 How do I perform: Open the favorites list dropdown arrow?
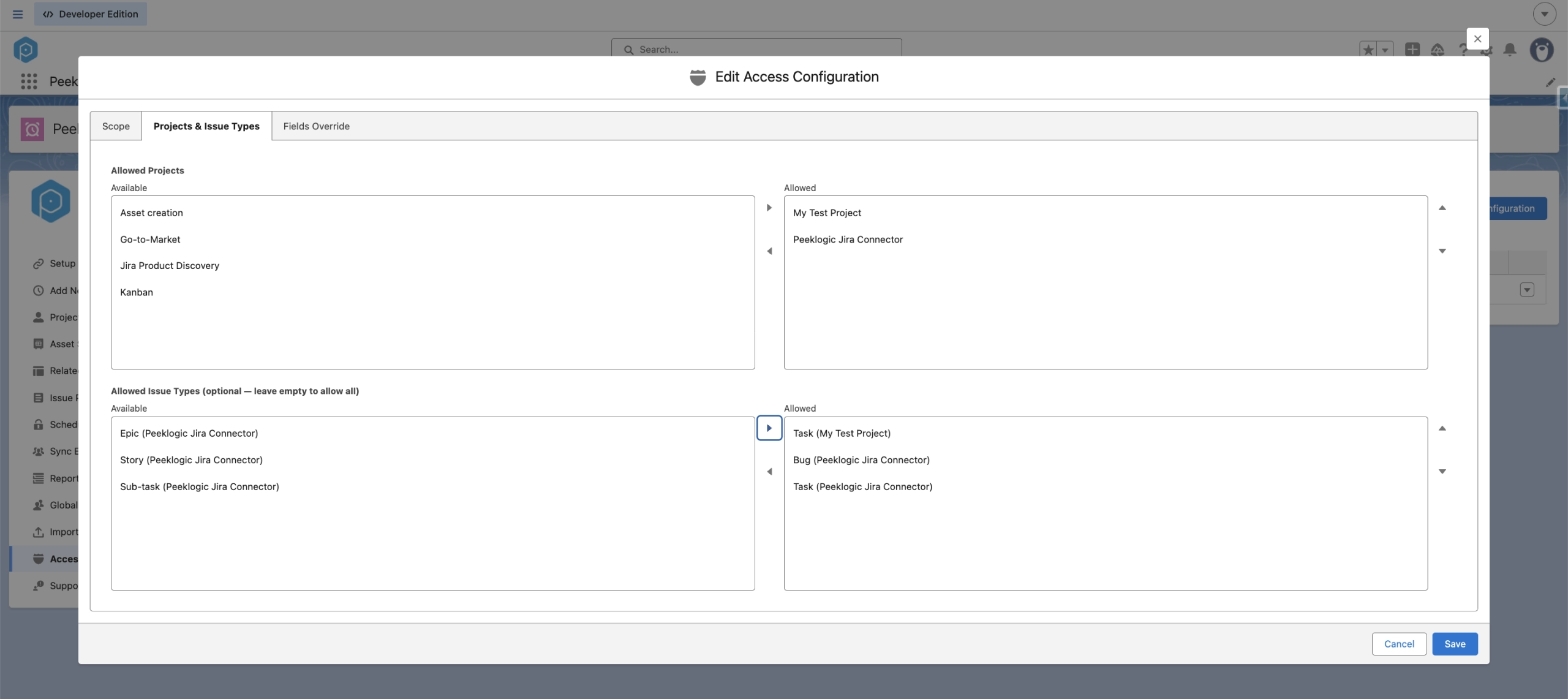click(1385, 50)
